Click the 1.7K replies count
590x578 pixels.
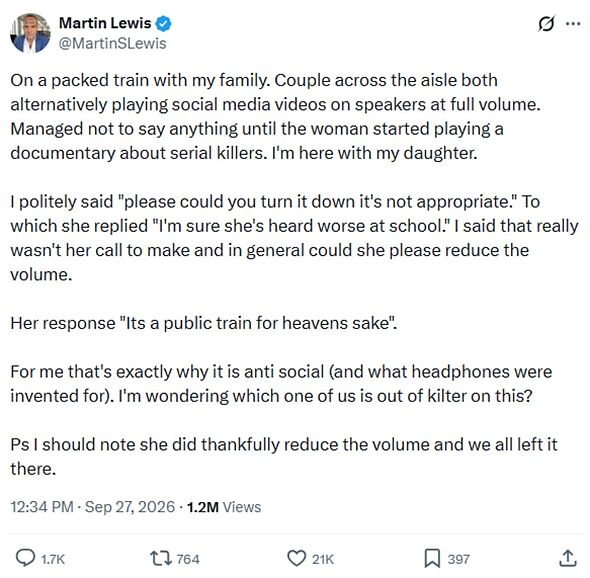tap(53, 559)
